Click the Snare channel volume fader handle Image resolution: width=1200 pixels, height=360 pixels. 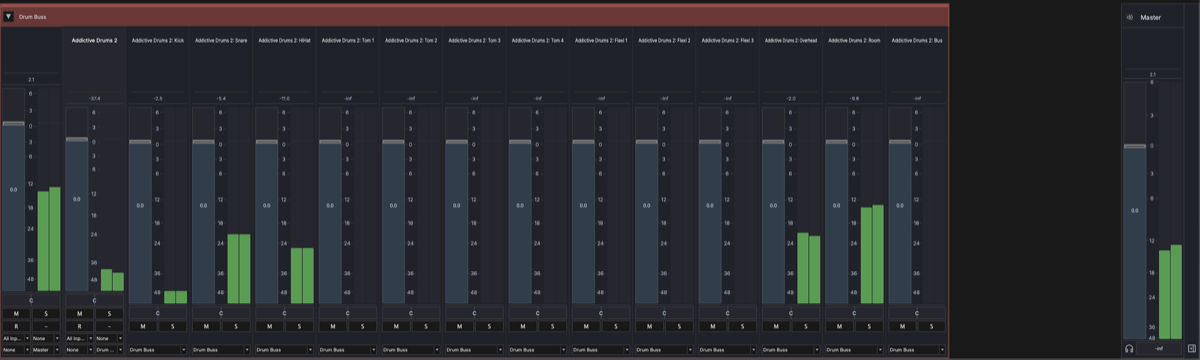tap(203, 142)
